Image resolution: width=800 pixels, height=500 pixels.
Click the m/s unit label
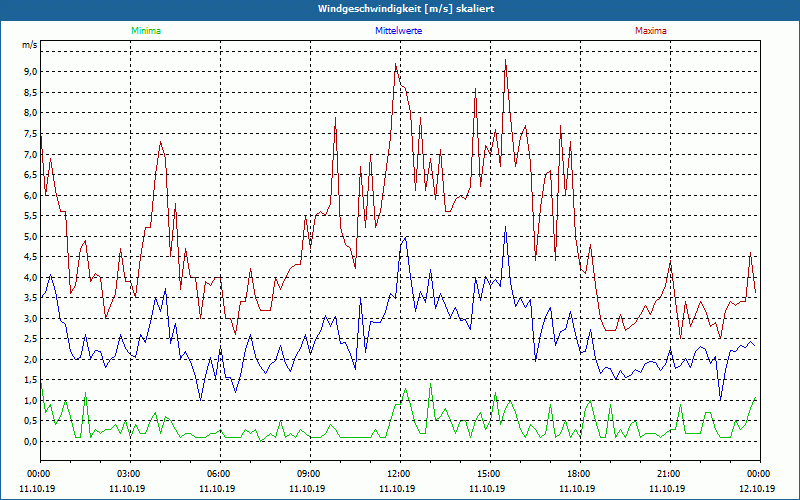pyautogui.click(x=30, y=45)
